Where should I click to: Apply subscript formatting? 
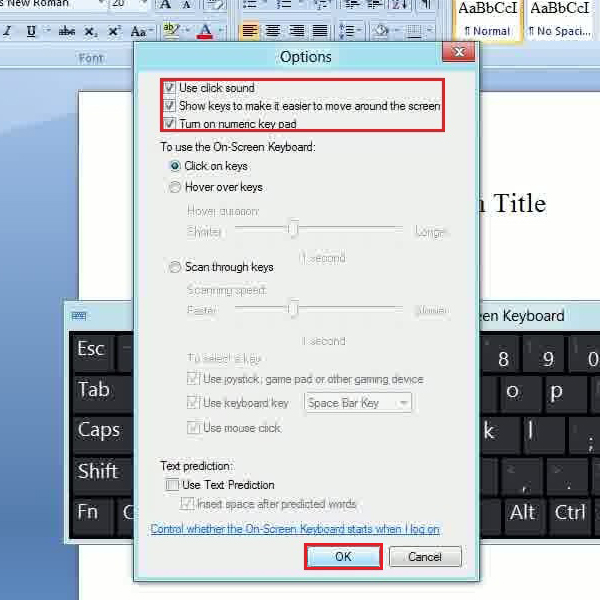click(90, 31)
